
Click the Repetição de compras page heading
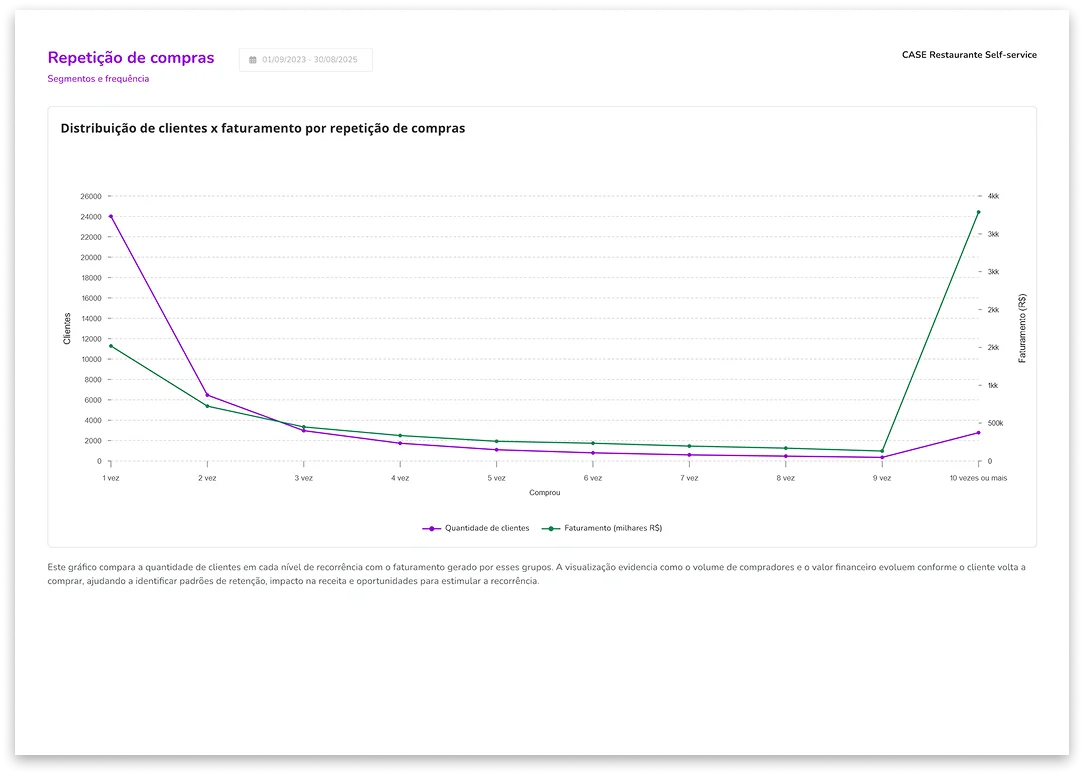pyautogui.click(x=131, y=58)
